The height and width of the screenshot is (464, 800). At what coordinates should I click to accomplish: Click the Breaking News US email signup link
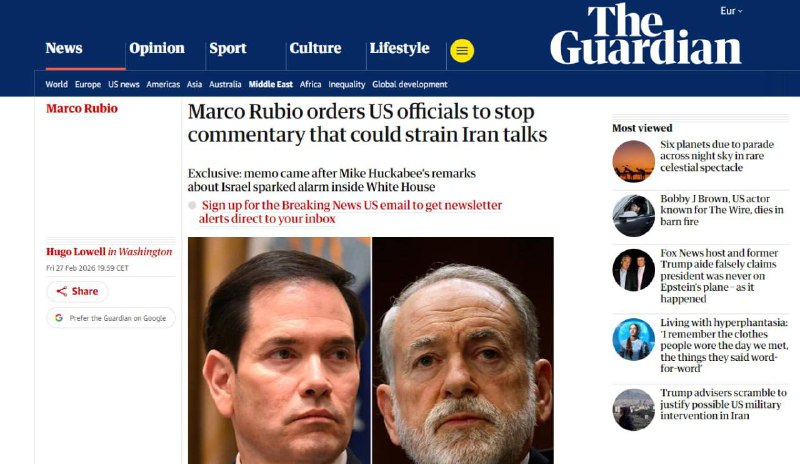(350, 212)
